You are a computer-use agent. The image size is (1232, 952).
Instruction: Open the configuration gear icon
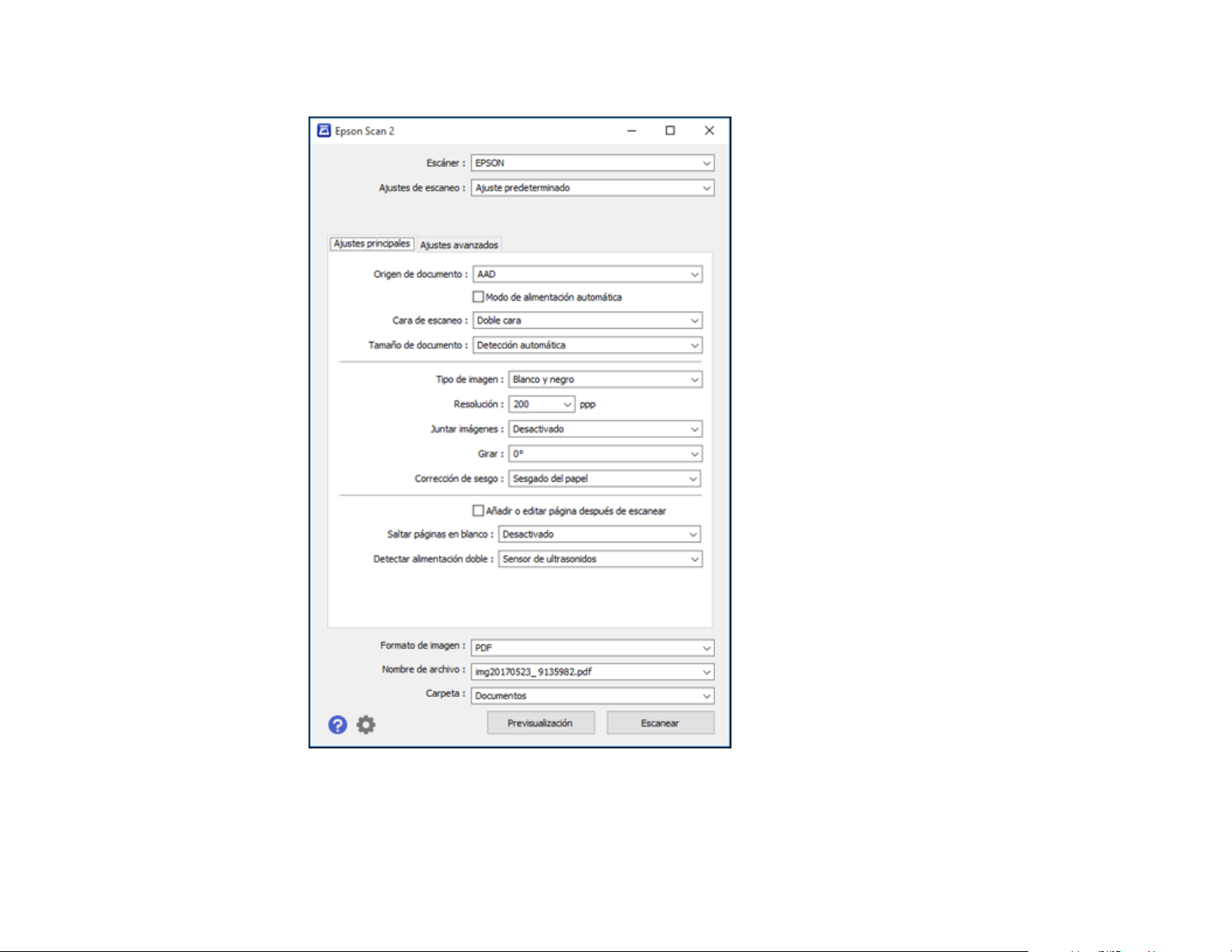(x=366, y=725)
